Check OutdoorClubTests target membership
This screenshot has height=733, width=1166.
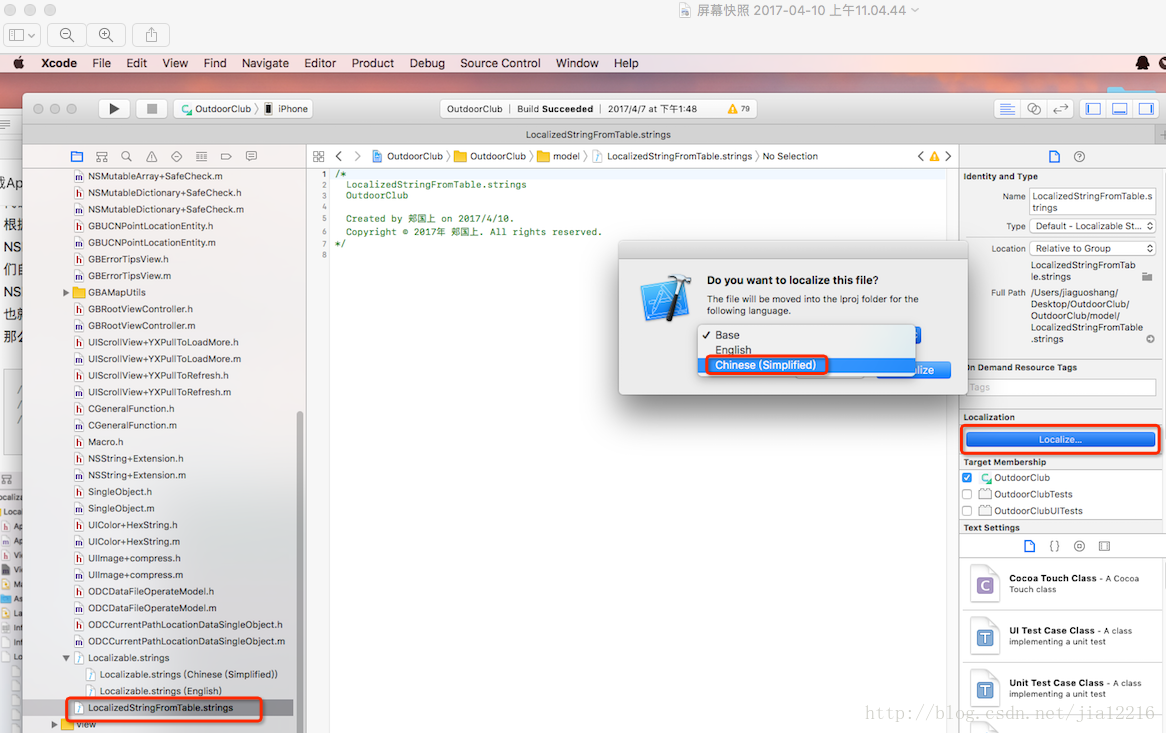point(967,494)
